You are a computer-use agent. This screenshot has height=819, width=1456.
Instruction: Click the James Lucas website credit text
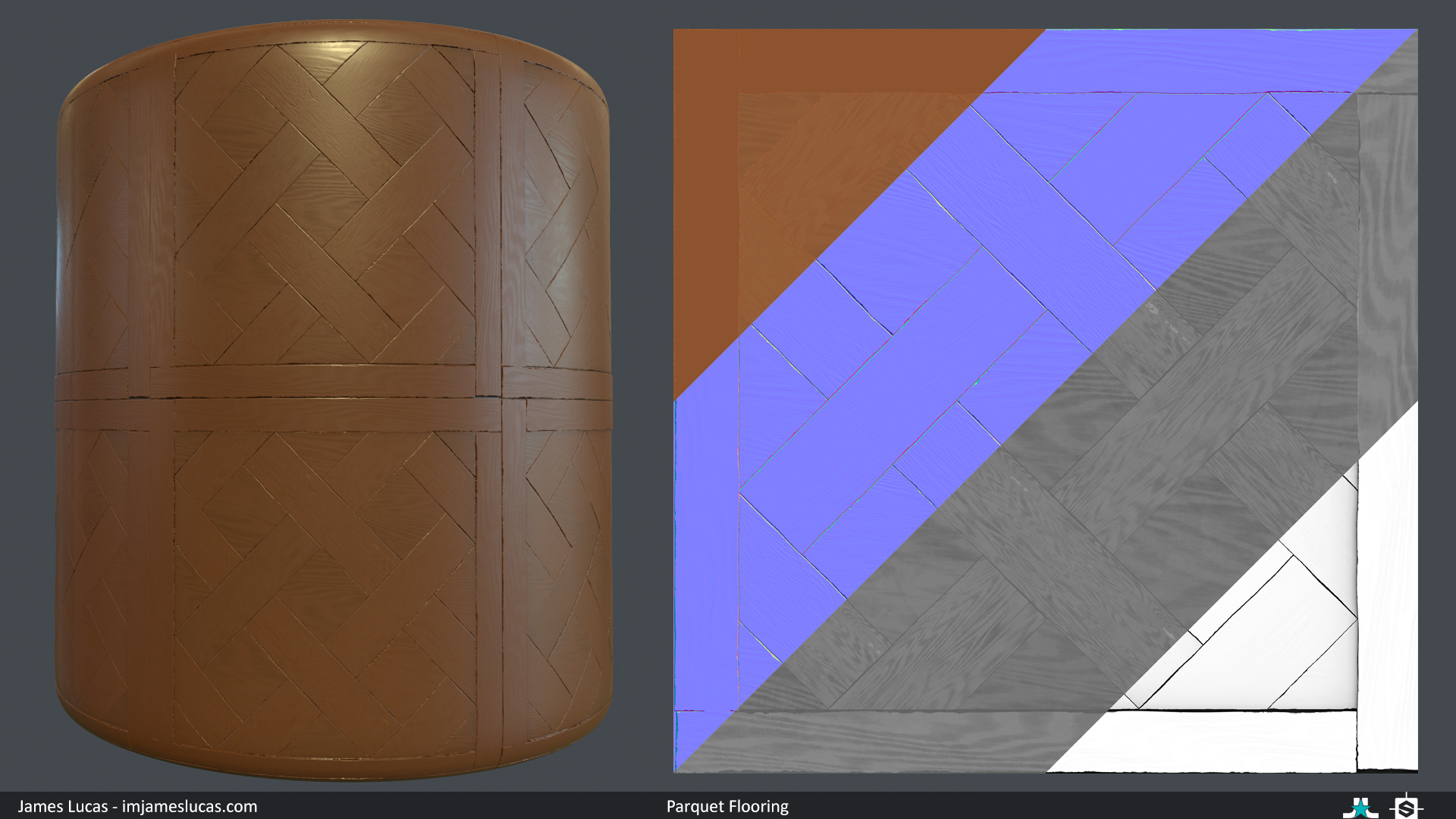tap(137, 806)
